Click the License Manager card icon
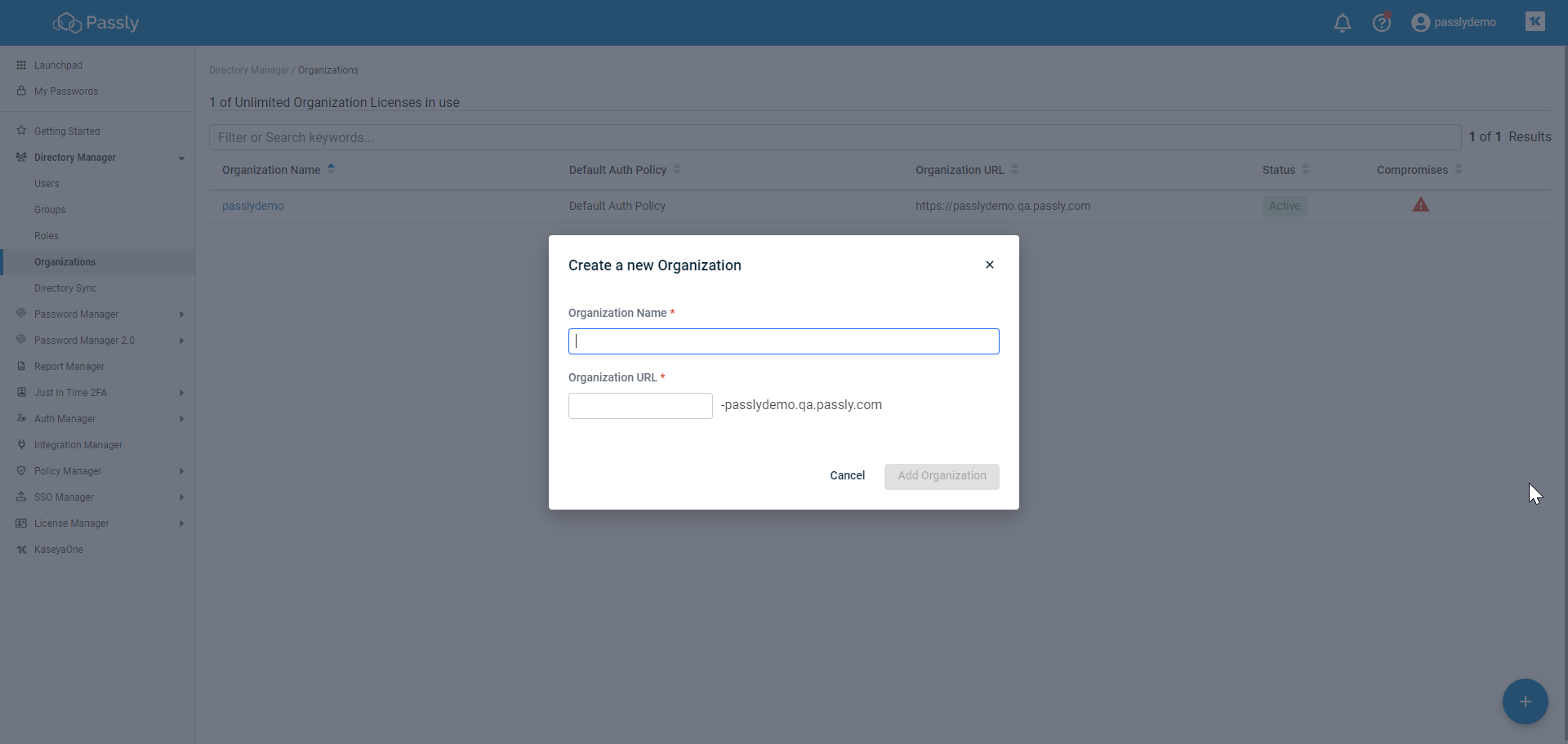1568x744 pixels. 21,523
